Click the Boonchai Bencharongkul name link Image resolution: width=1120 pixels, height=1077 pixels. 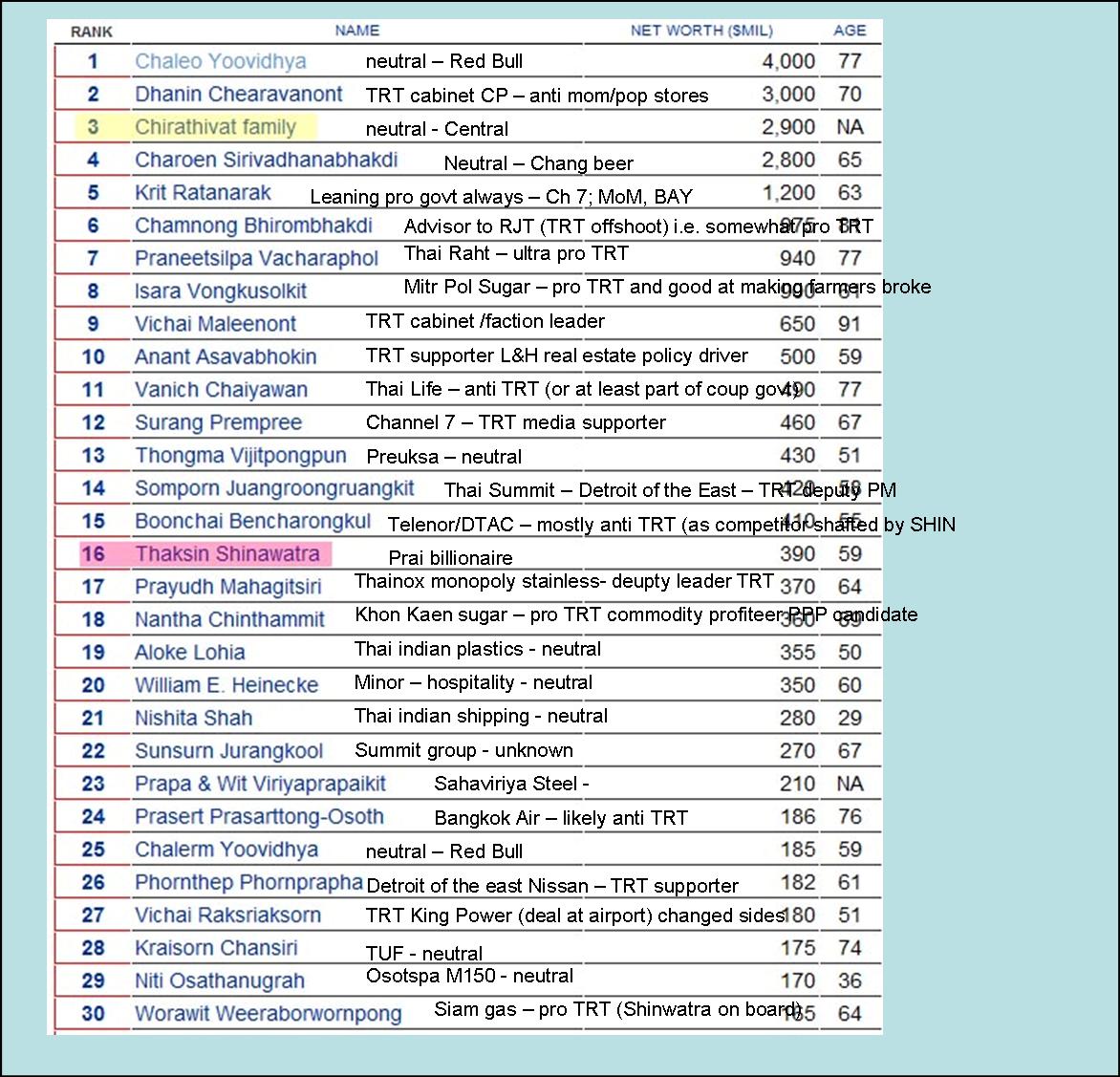coord(253,522)
